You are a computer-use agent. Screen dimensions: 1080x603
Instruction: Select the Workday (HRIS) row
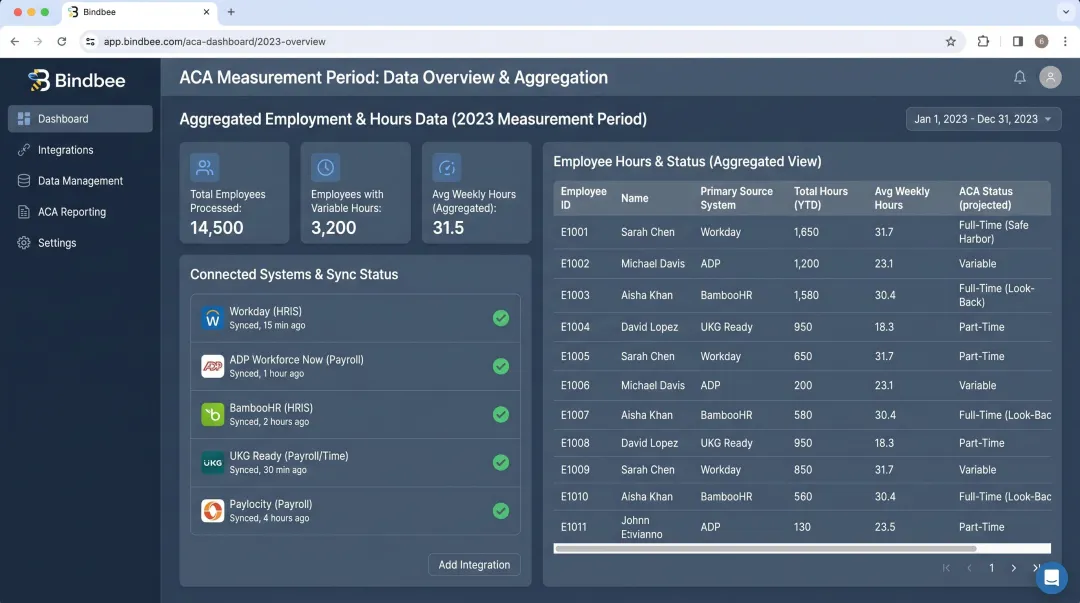pos(355,318)
